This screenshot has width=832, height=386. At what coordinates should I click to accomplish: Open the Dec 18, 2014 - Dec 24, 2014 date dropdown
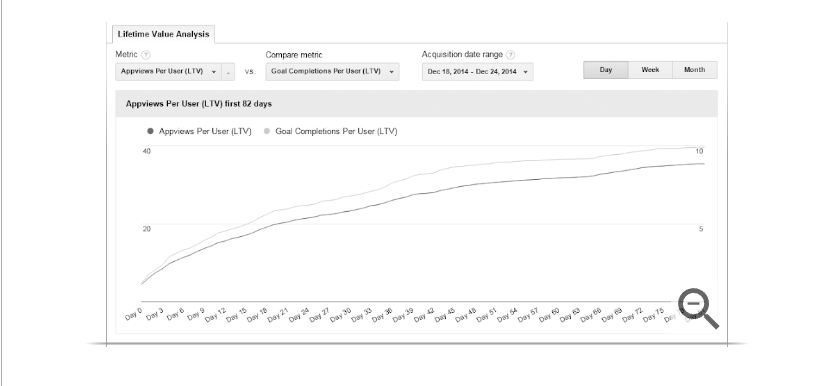point(478,71)
